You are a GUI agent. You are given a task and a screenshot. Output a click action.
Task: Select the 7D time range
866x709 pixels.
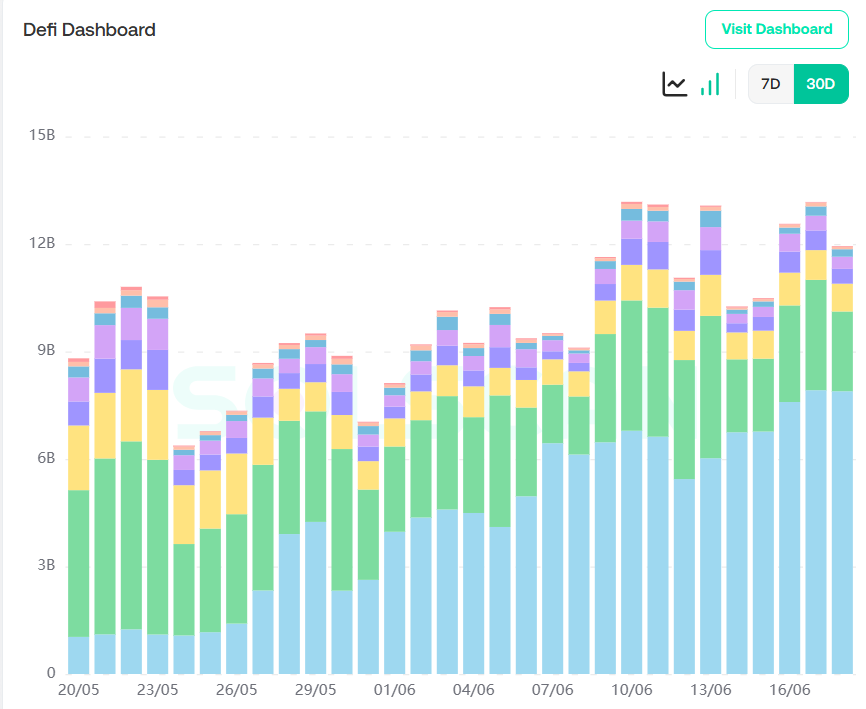[x=770, y=84]
